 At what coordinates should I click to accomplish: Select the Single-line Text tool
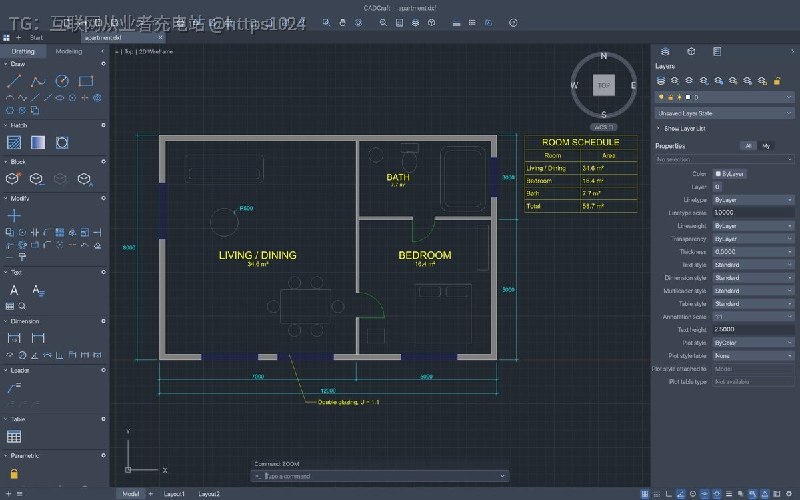[14, 290]
